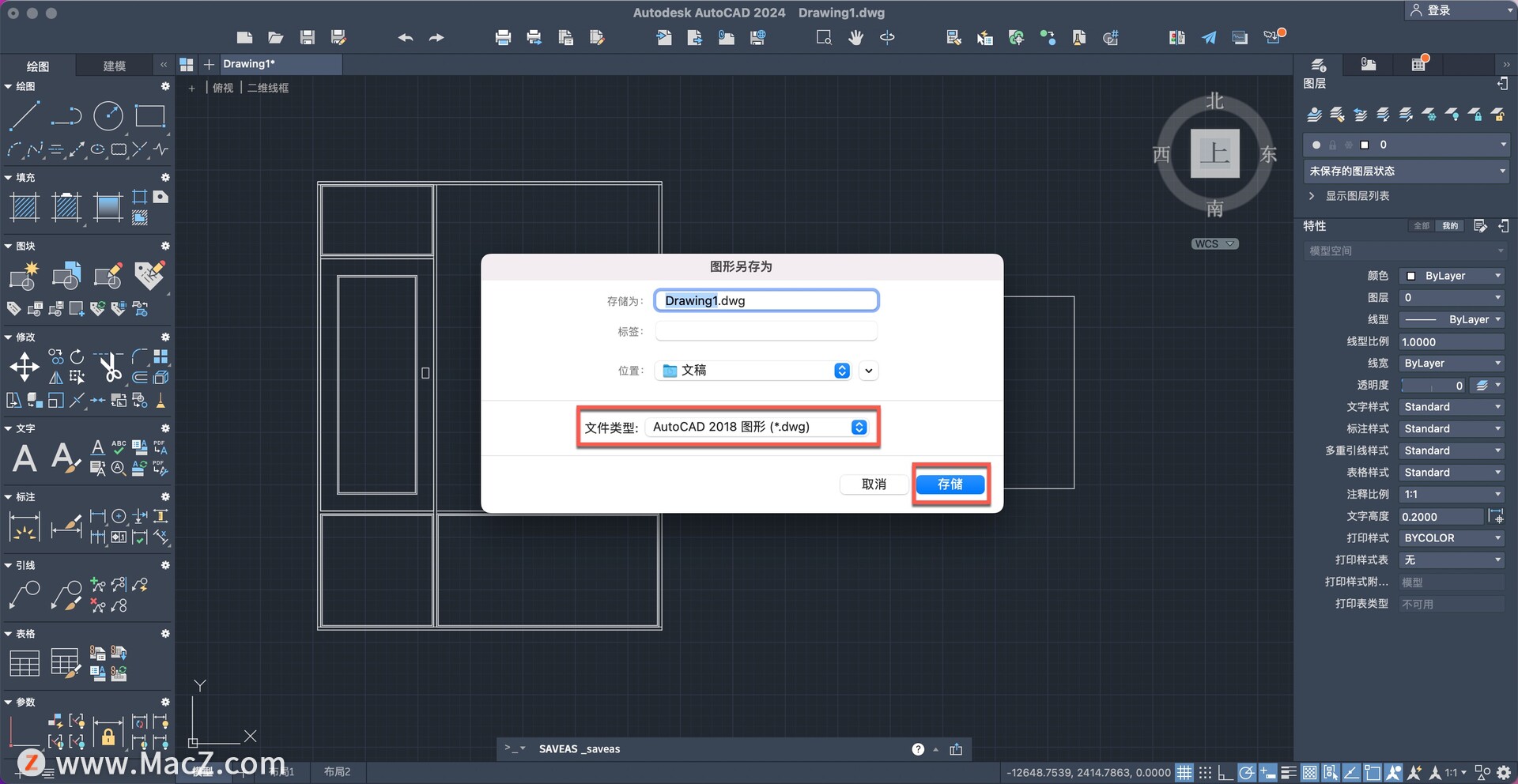Click the 二维线框 visual style label
The height and width of the screenshot is (784, 1518).
coord(268,88)
